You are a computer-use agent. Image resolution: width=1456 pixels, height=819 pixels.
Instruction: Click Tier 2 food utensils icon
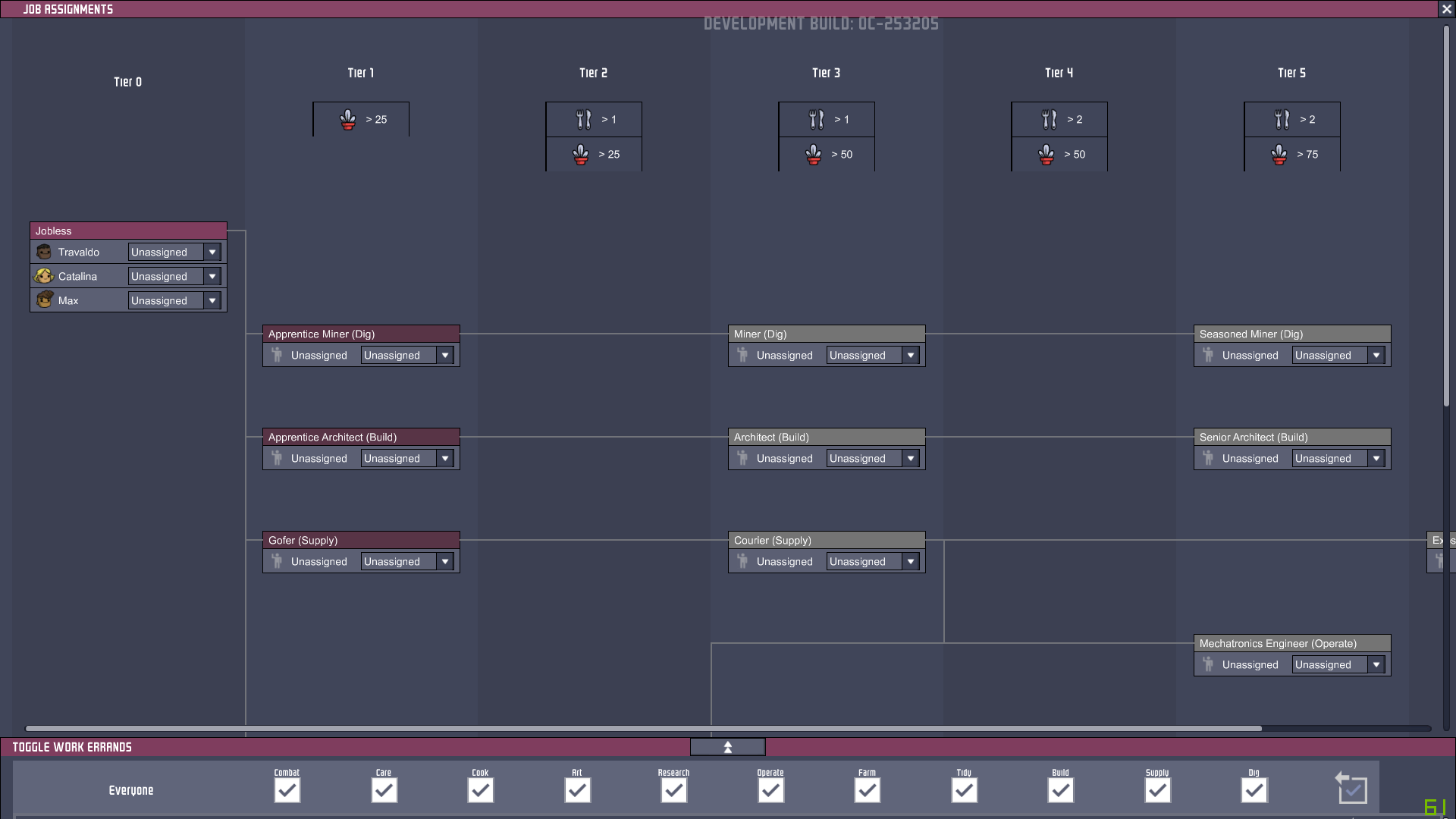583,120
